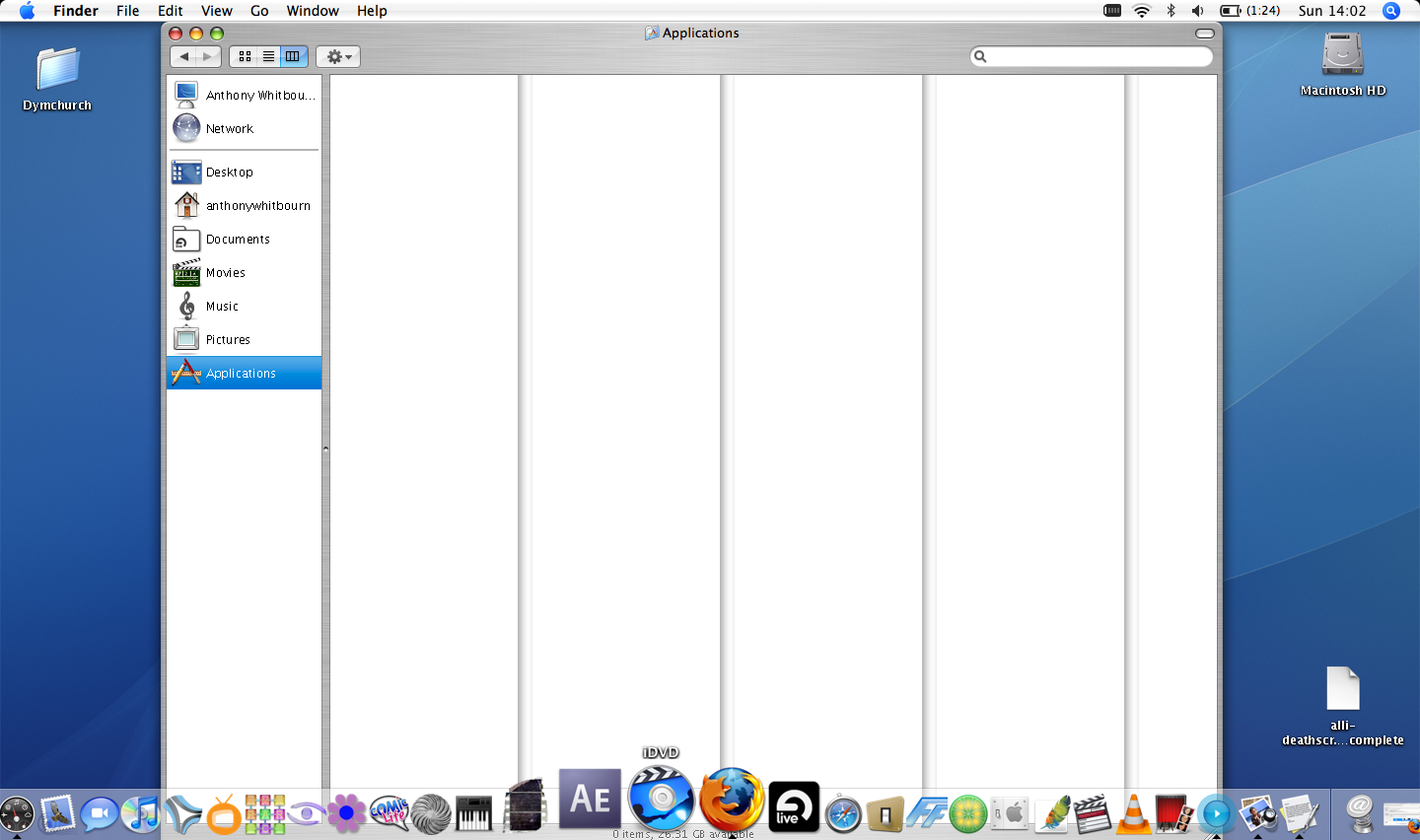Select Music in the sidebar

(245, 306)
